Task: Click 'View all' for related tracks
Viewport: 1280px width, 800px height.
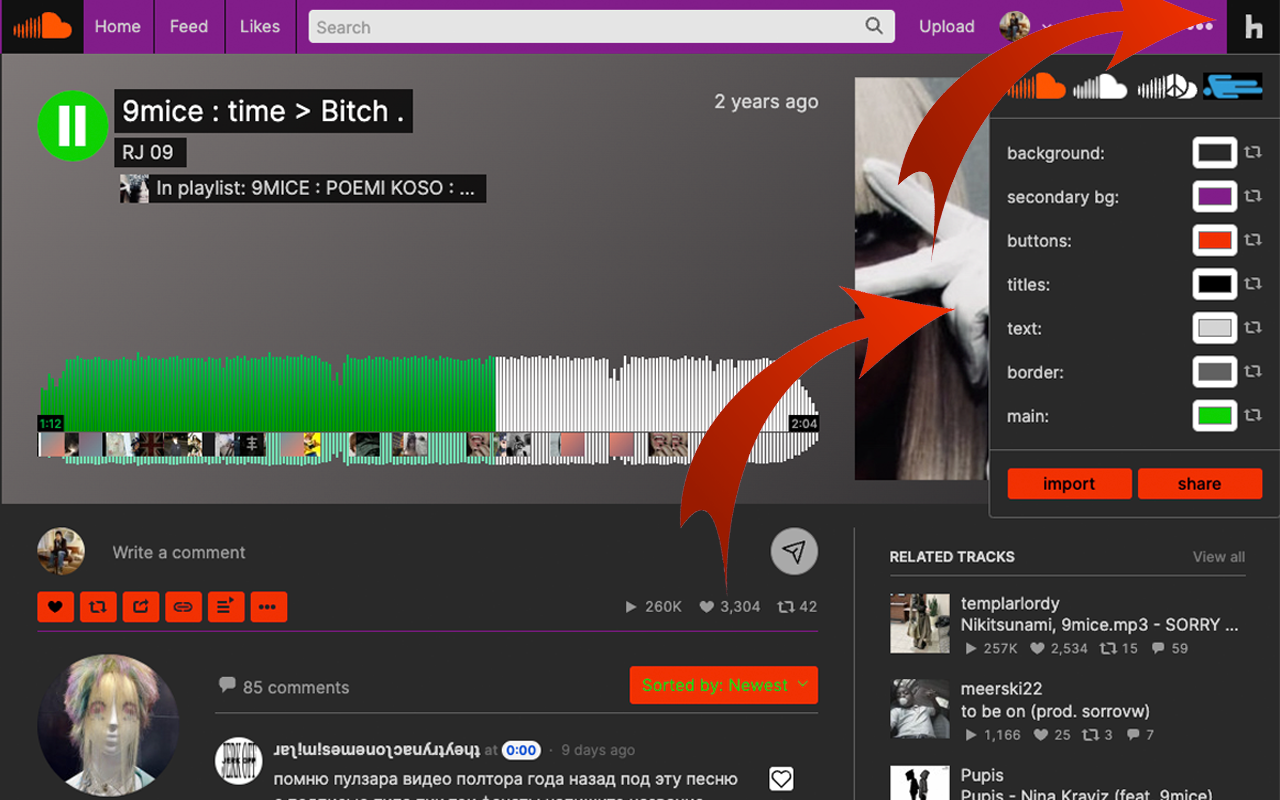Action: [1219, 557]
